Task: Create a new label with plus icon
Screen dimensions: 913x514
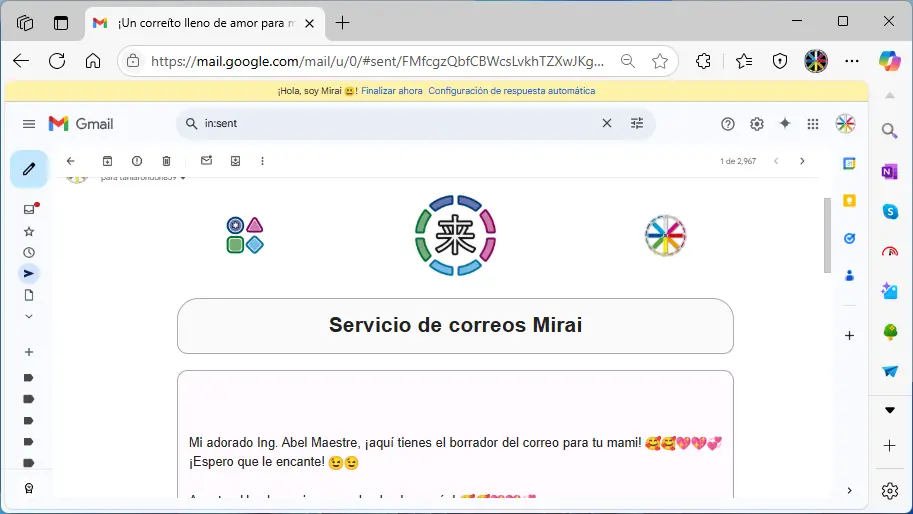Action: point(29,352)
